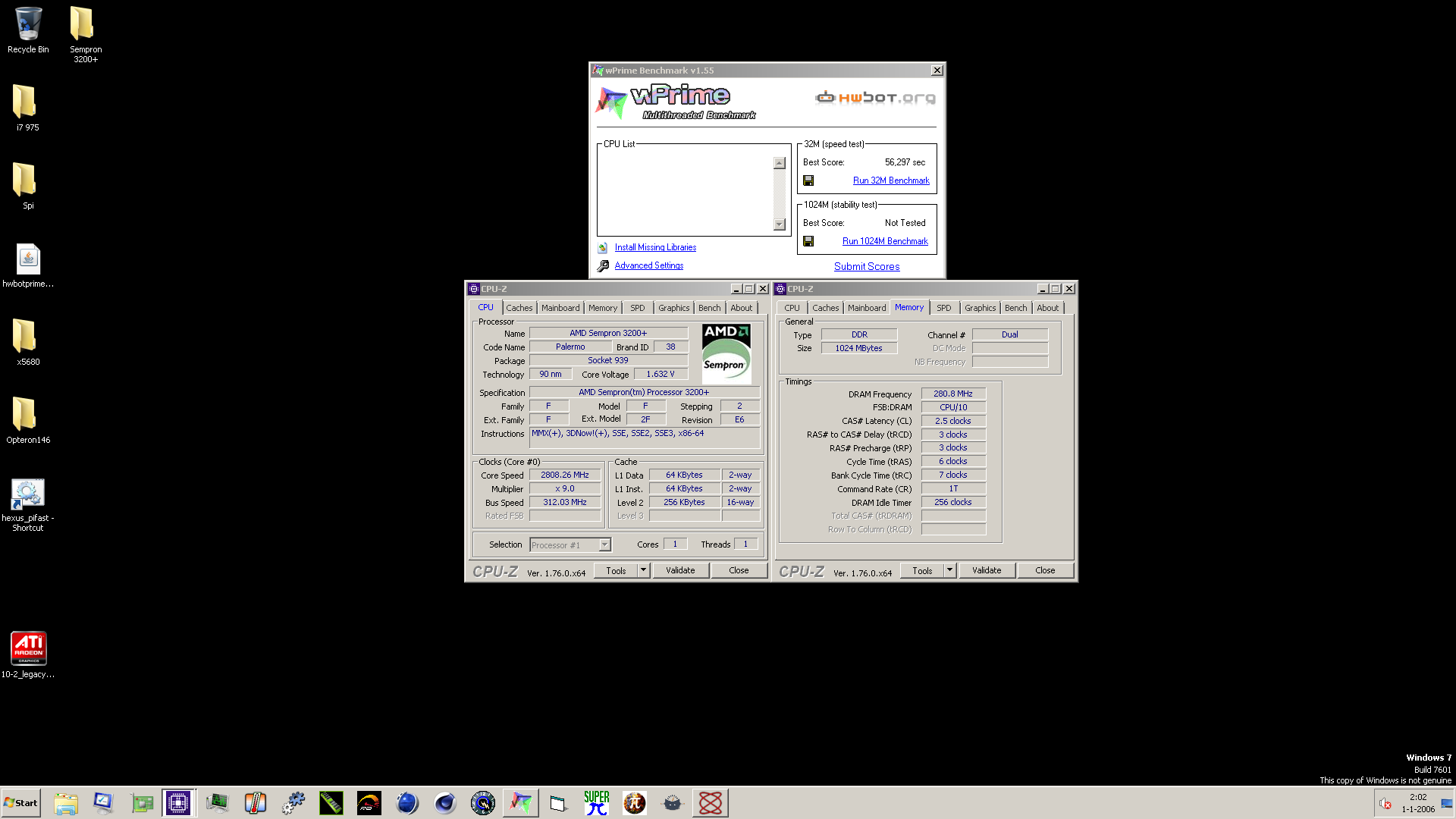Click the Tools button in right CPU-Z
Viewport: 1456px width, 819px height.
923,570
